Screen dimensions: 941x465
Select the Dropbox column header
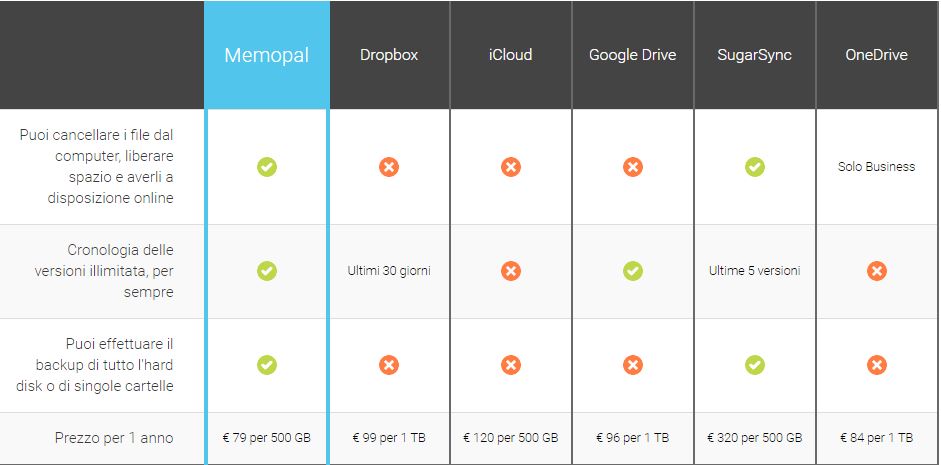tap(389, 55)
